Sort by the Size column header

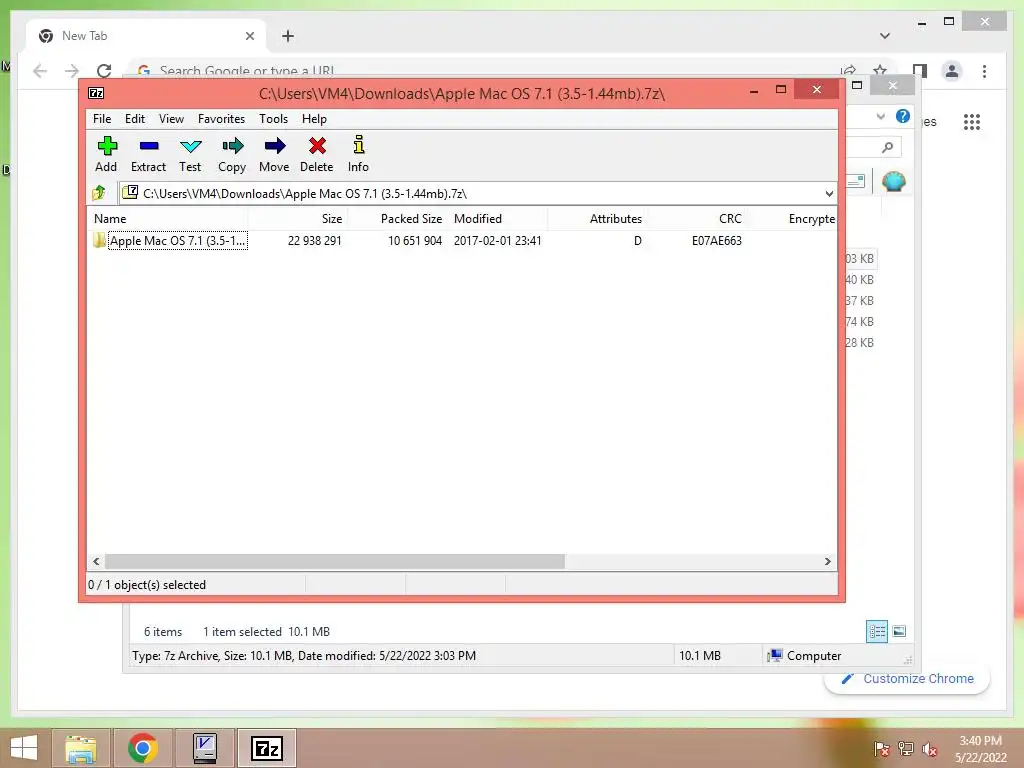tap(298, 219)
